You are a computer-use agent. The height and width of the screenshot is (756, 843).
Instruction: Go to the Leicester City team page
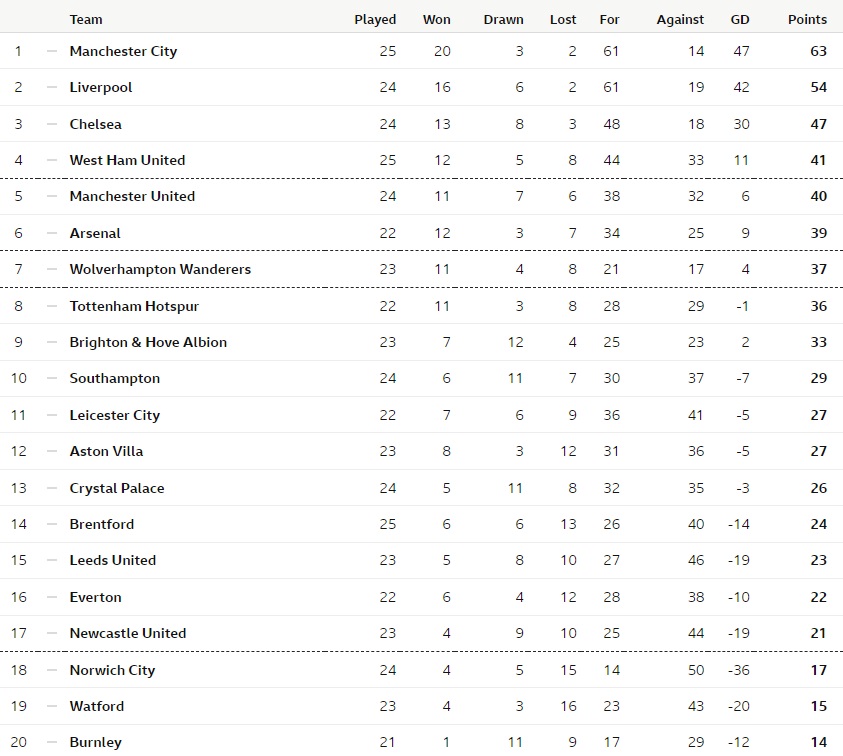point(115,415)
